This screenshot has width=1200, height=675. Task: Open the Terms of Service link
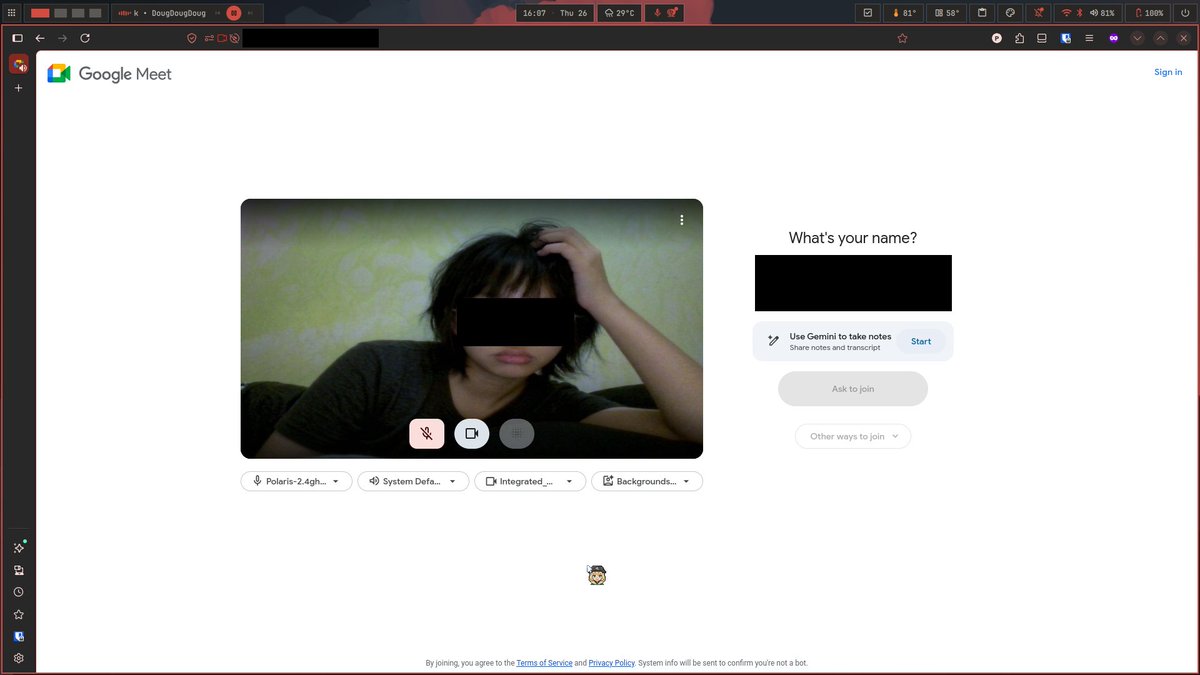[x=544, y=663]
